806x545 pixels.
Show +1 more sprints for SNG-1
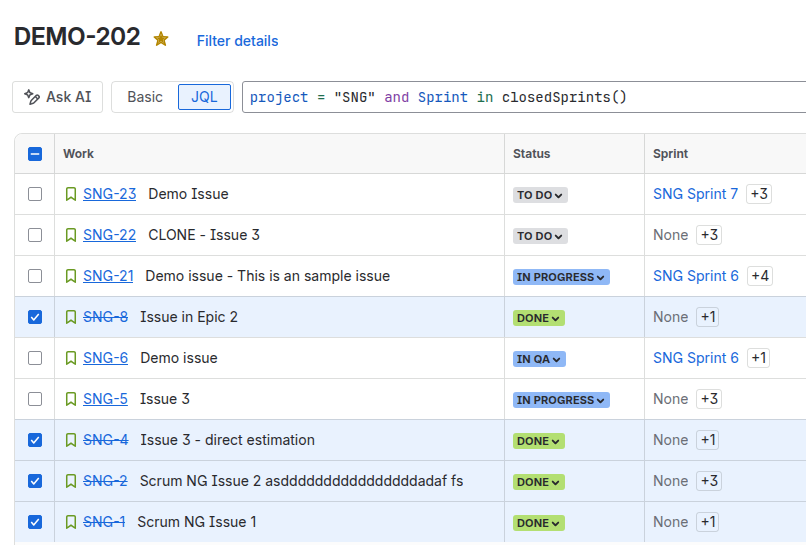(708, 522)
